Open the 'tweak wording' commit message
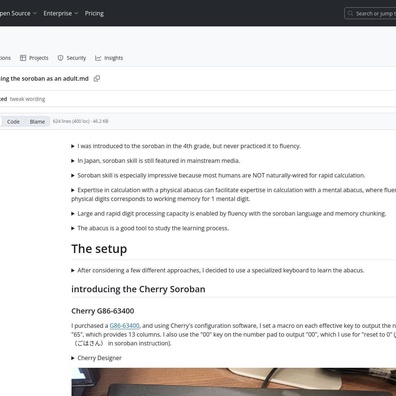The image size is (396, 396). coord(27,99)
